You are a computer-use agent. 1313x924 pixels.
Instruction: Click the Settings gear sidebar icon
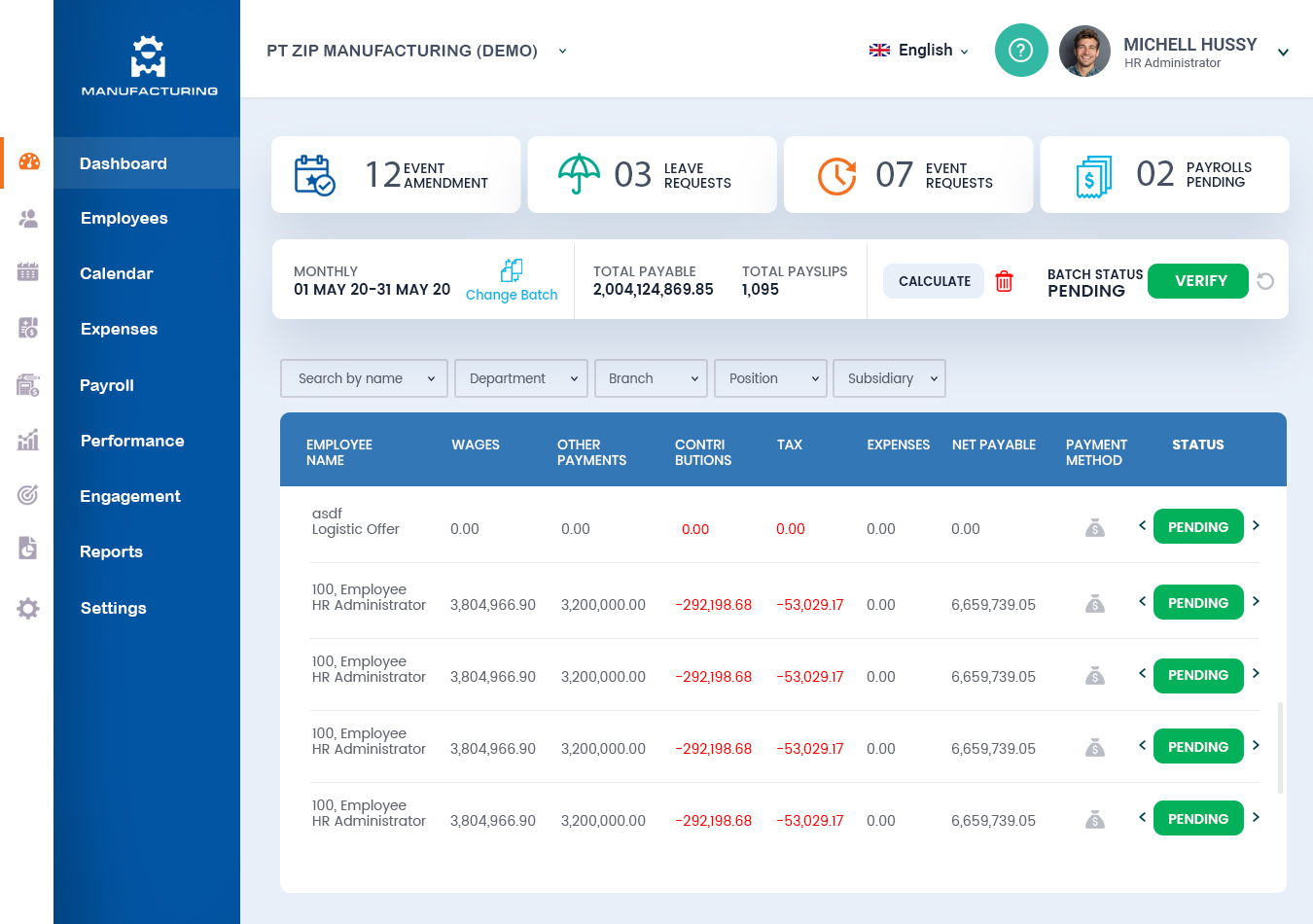pos(28,609)
